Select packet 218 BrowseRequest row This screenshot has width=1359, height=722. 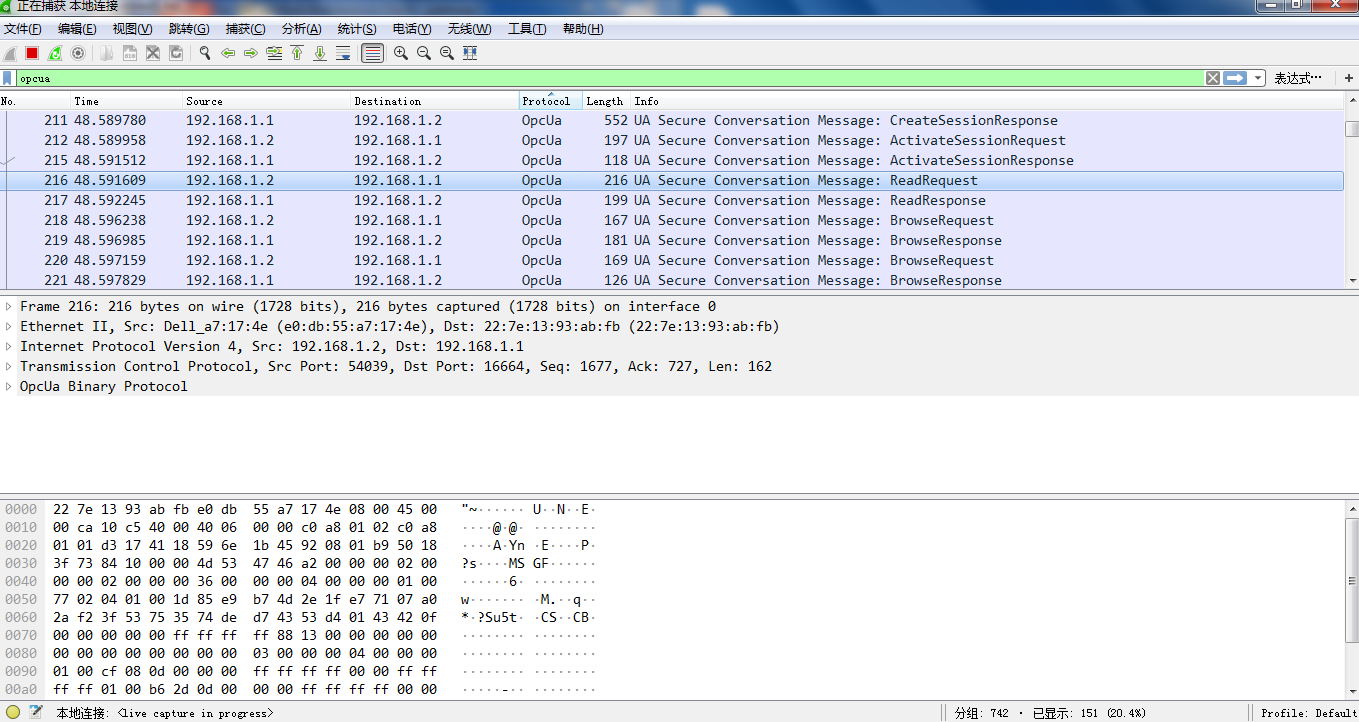coord(672,220)
